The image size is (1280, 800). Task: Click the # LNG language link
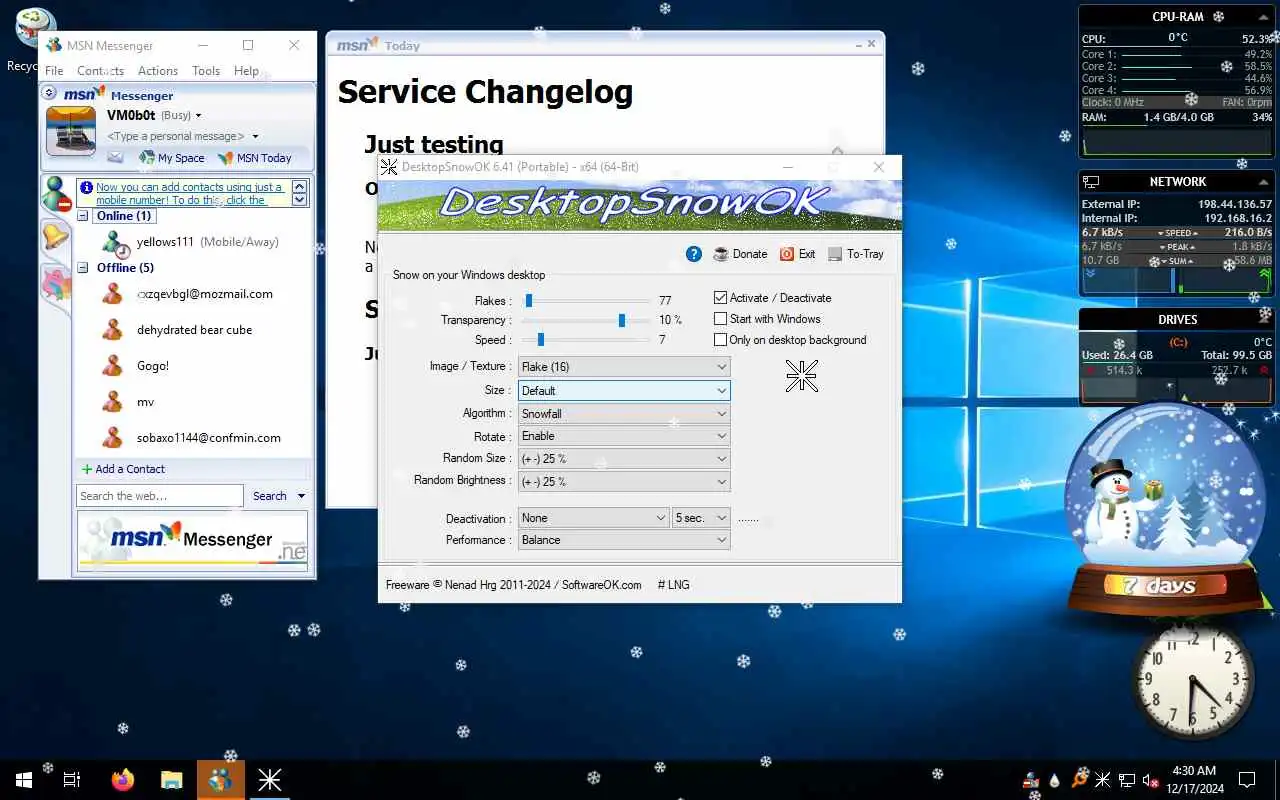coord(673,585)
